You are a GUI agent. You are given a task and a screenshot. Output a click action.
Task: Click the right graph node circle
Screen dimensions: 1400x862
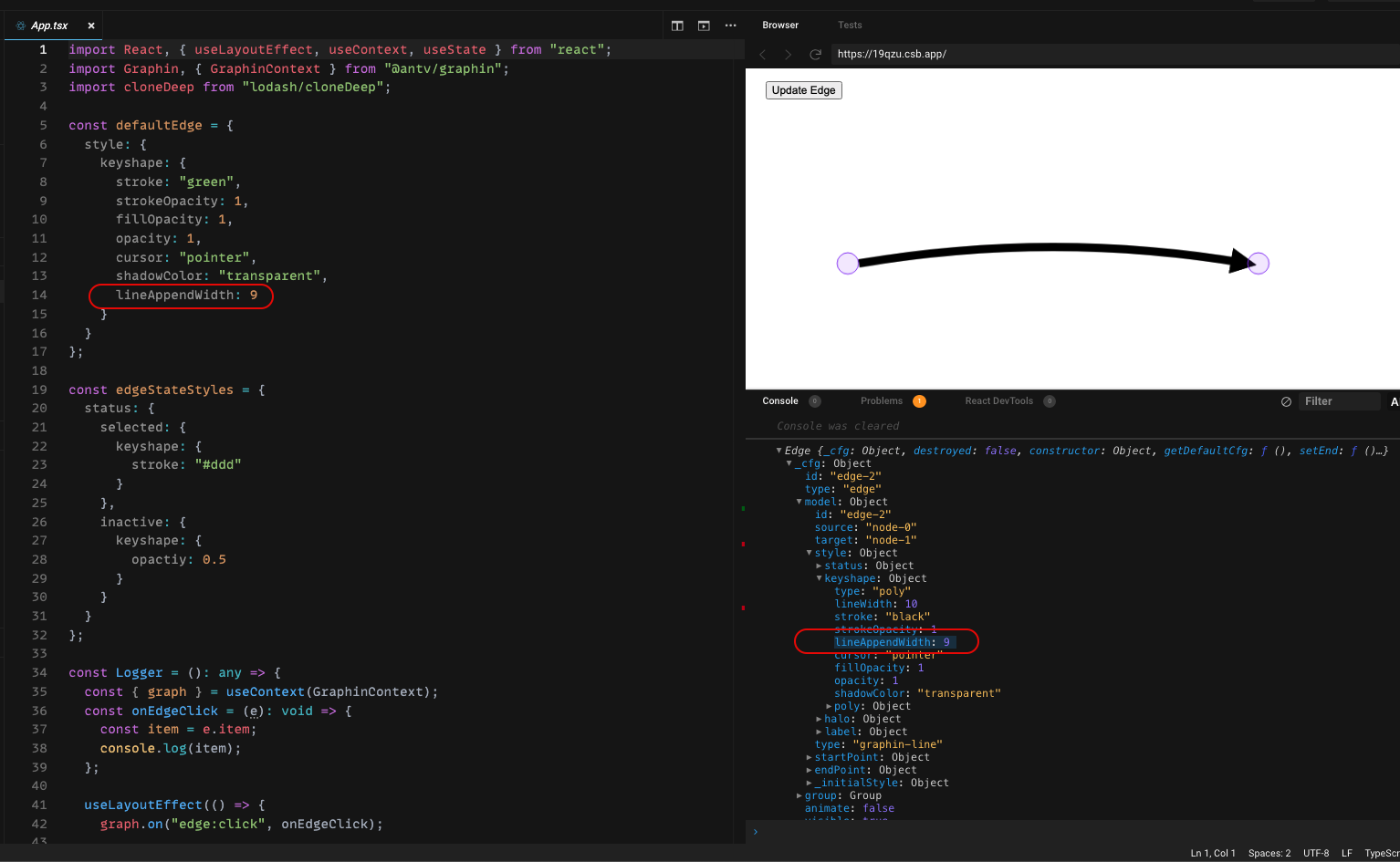tap(1259, 264)
